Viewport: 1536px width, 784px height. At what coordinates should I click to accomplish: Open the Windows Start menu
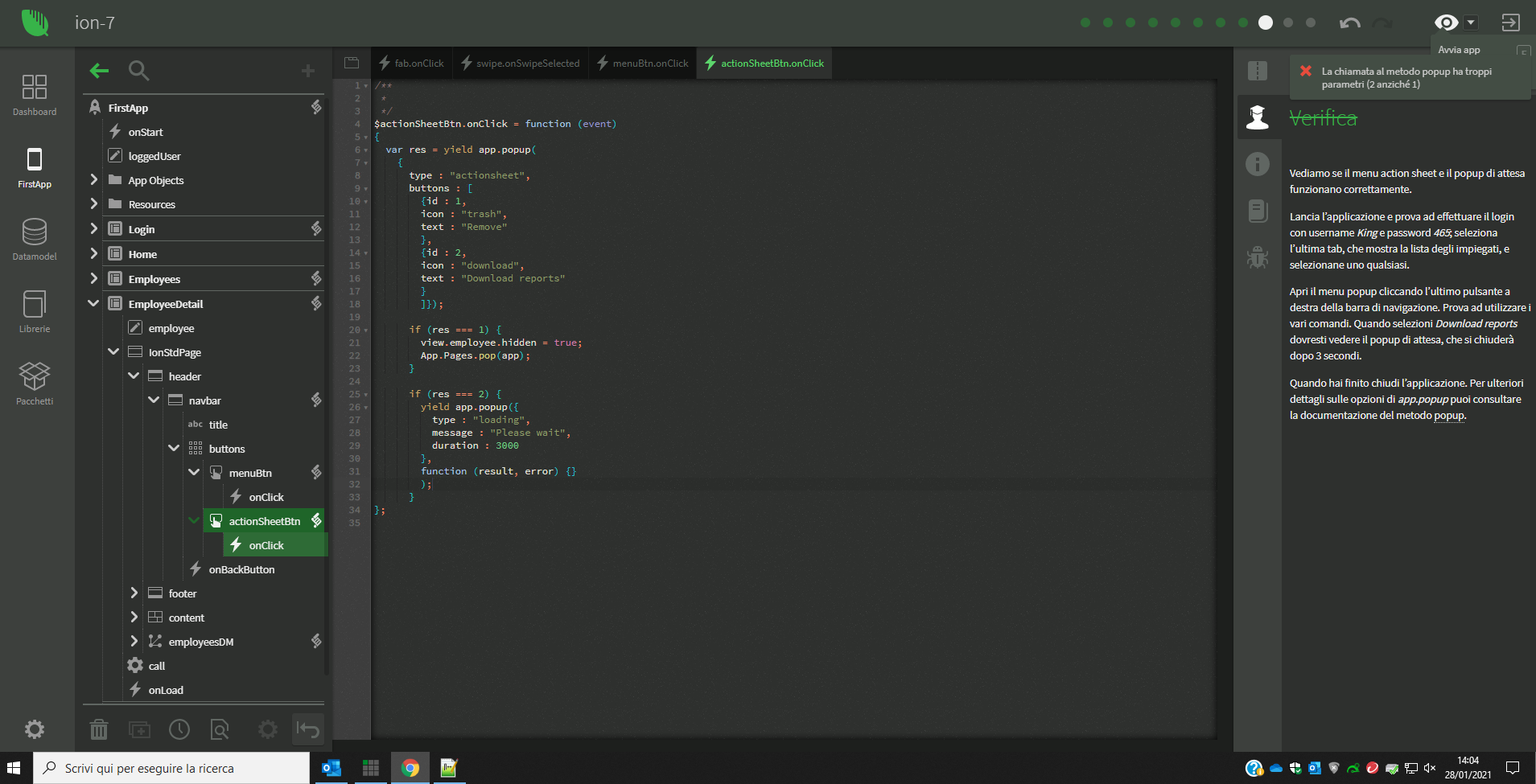pos(14,768)
